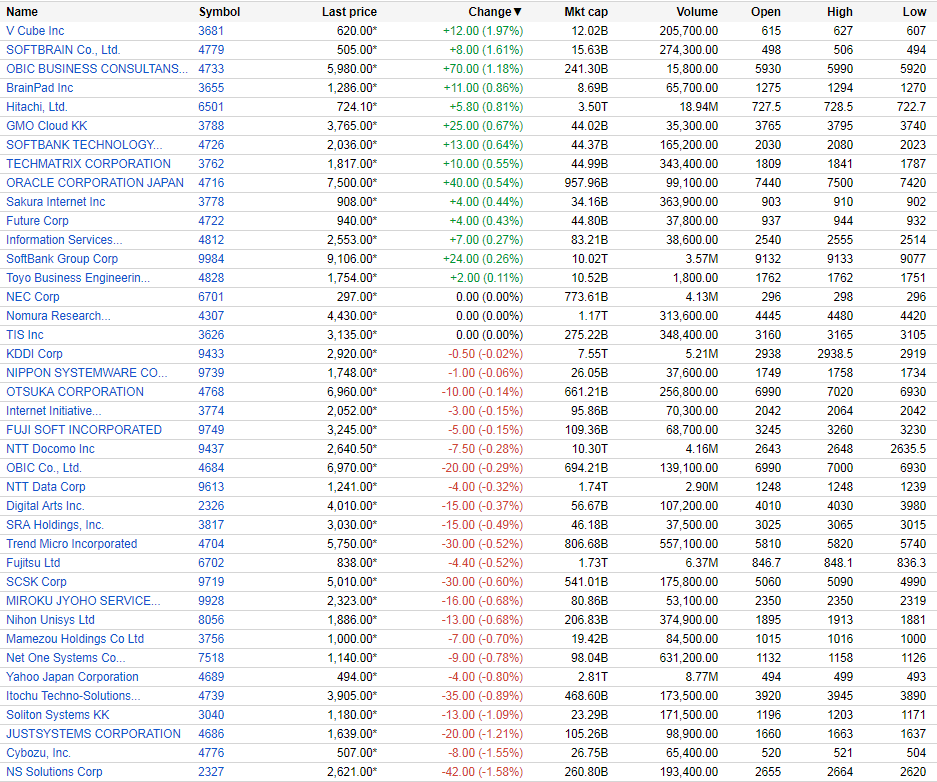Viewport: 937px width, 782px height.
Task: Open the SCSK Corp link
Action: 36,582
